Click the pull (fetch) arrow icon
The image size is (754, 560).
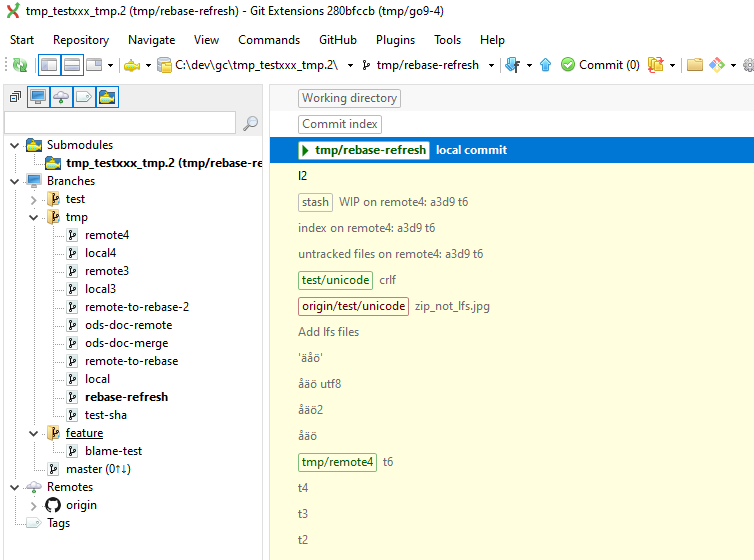[513, 64]
